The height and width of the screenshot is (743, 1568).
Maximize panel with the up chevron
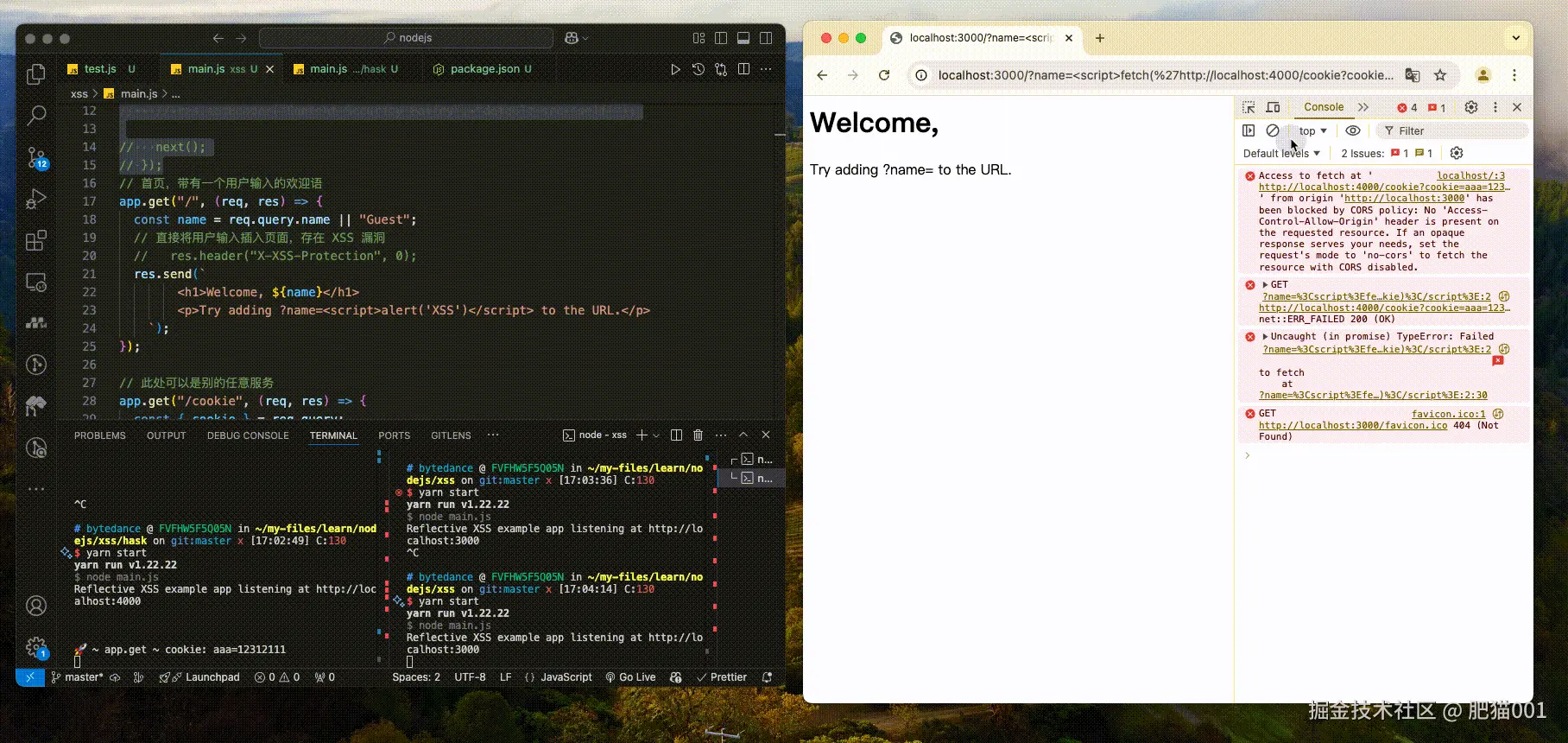click(x=743, y=435)
